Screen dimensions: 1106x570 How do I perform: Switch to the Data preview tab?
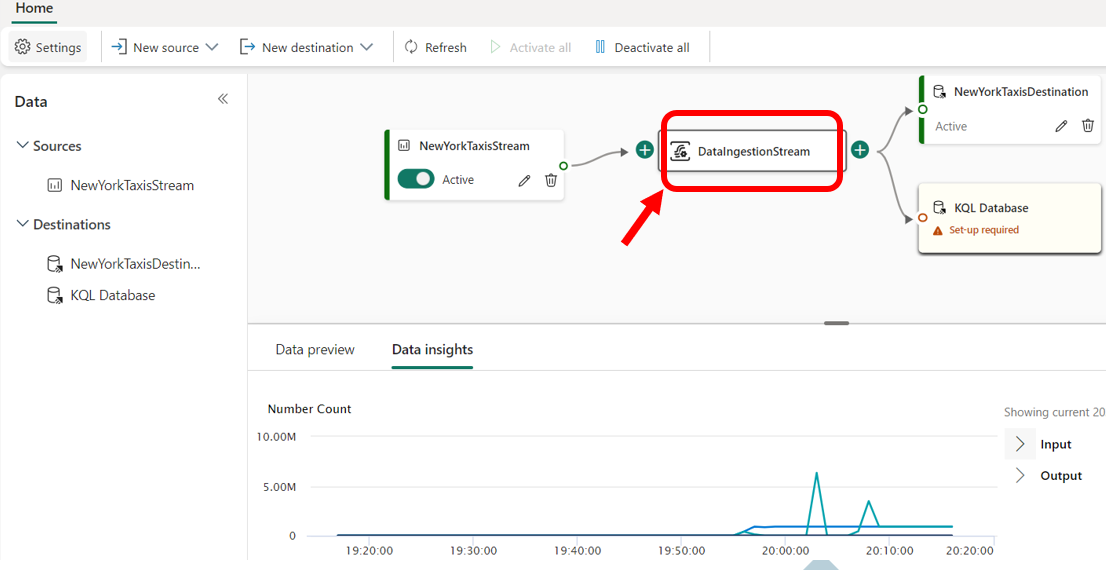coord(315,349)
